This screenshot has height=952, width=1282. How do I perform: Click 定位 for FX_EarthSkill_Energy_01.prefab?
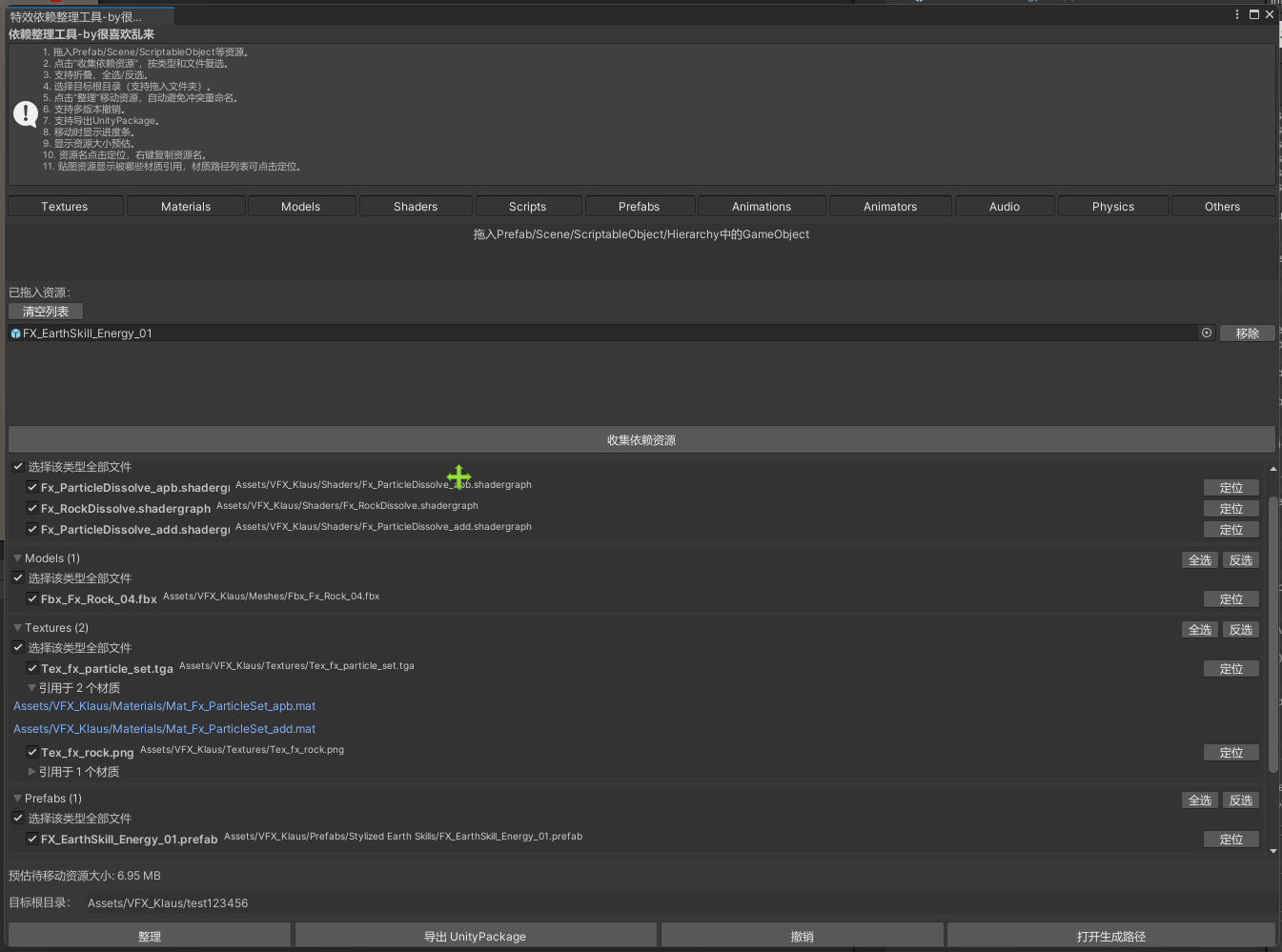pos(1231,839)
